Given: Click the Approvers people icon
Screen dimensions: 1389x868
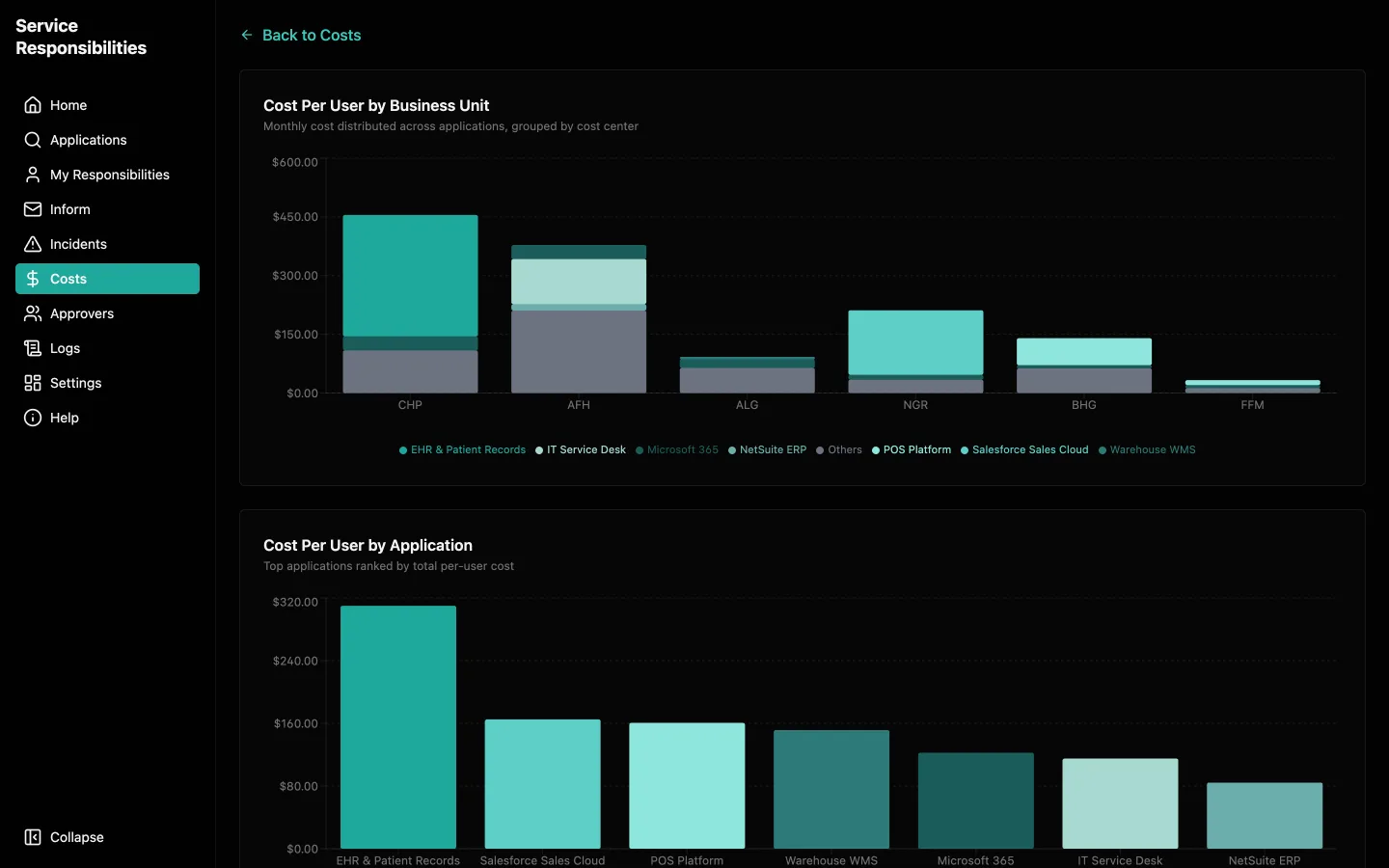Looking at the screenshot, I should click(33, 313).
